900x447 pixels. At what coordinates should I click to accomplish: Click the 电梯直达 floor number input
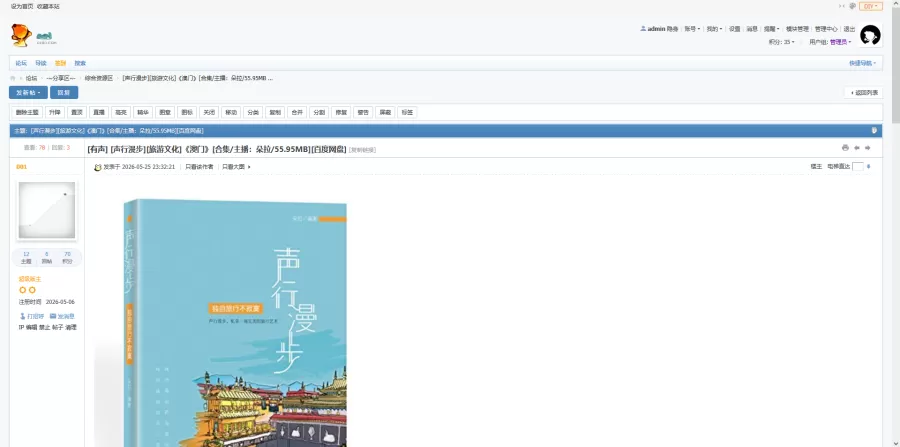pyautogui.click(x=858, y=166)
